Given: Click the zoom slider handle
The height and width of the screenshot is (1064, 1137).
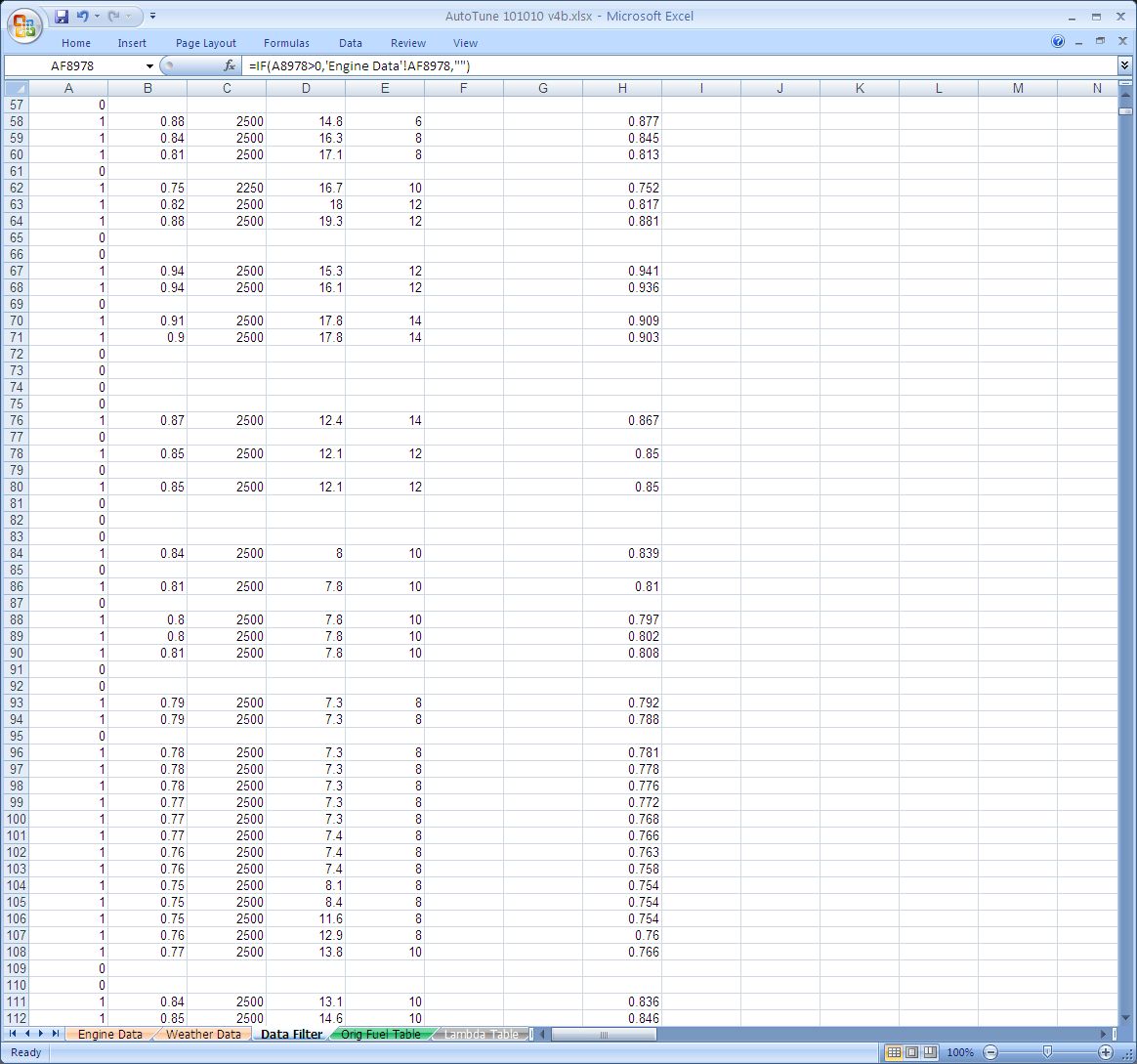Looking at the screenshot, I should 1047,1052.
